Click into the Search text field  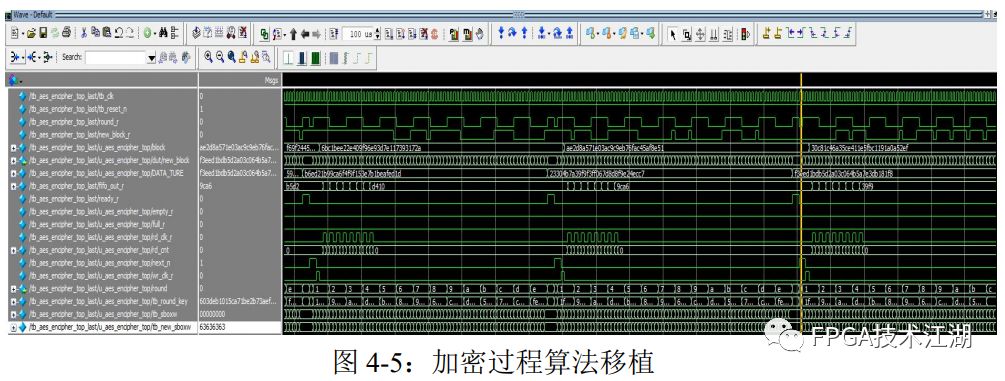(x=116, y=57)
